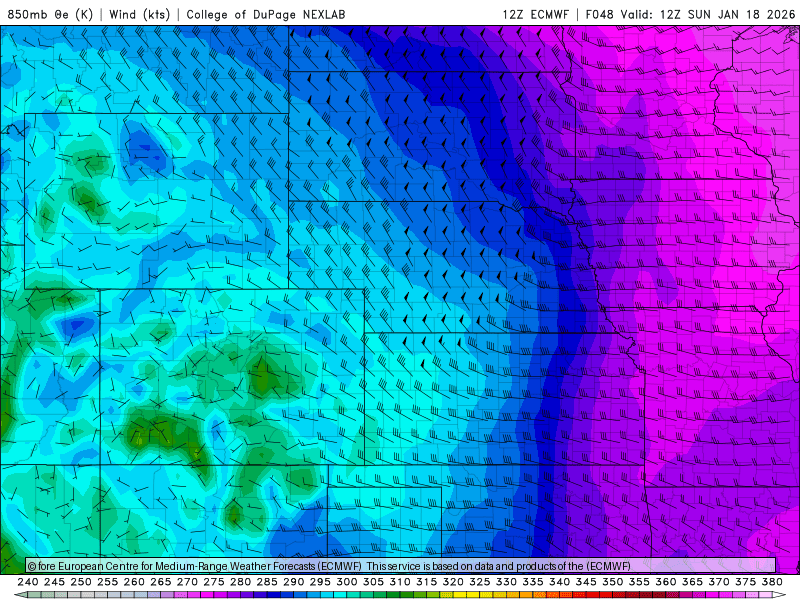800x600 pixels.
Task: Click the 330 legend value
Action: point(506,582)
